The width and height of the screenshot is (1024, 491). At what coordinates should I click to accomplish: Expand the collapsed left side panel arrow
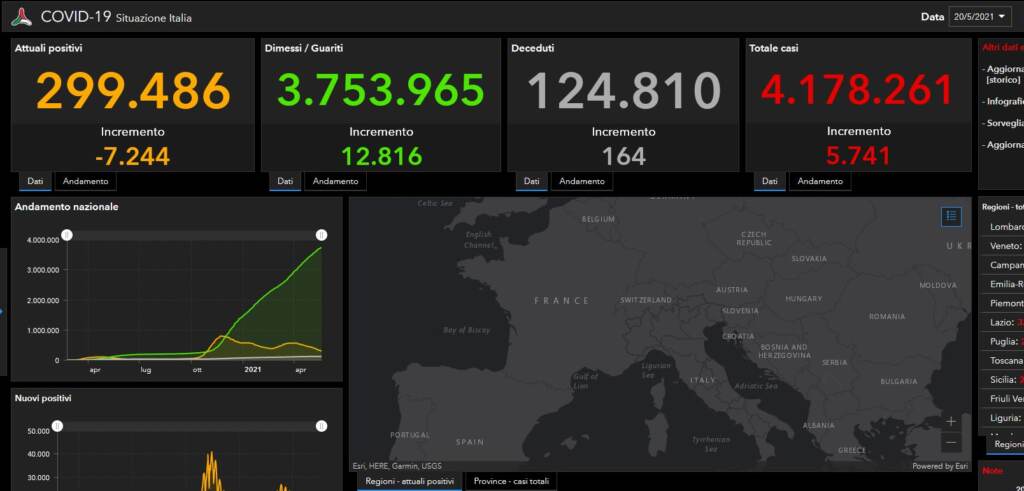(2, 310)
